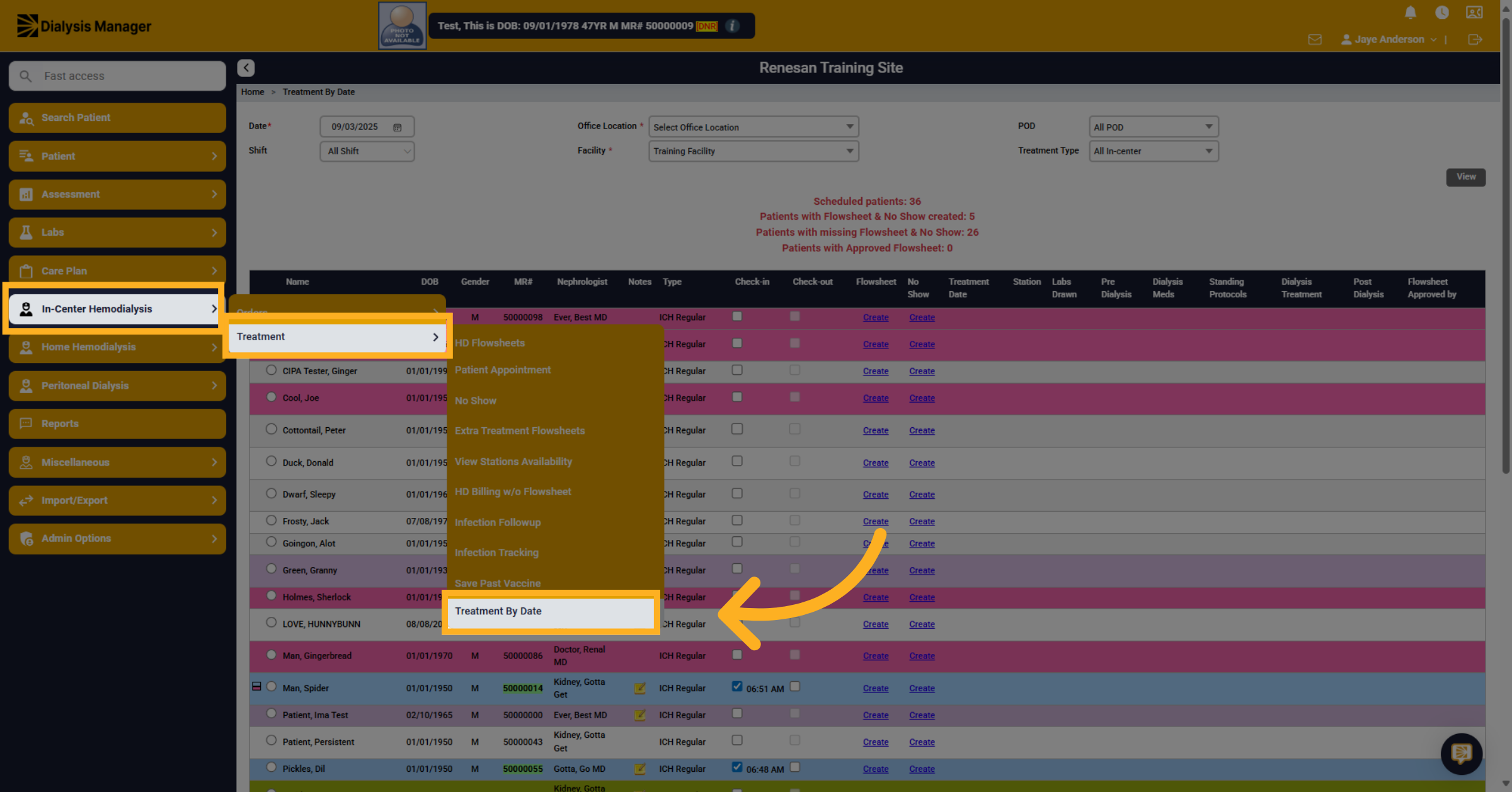Click the logout icon beside user name
The height and width of the screenshot is (792, 1512).
click(1475, 40)
